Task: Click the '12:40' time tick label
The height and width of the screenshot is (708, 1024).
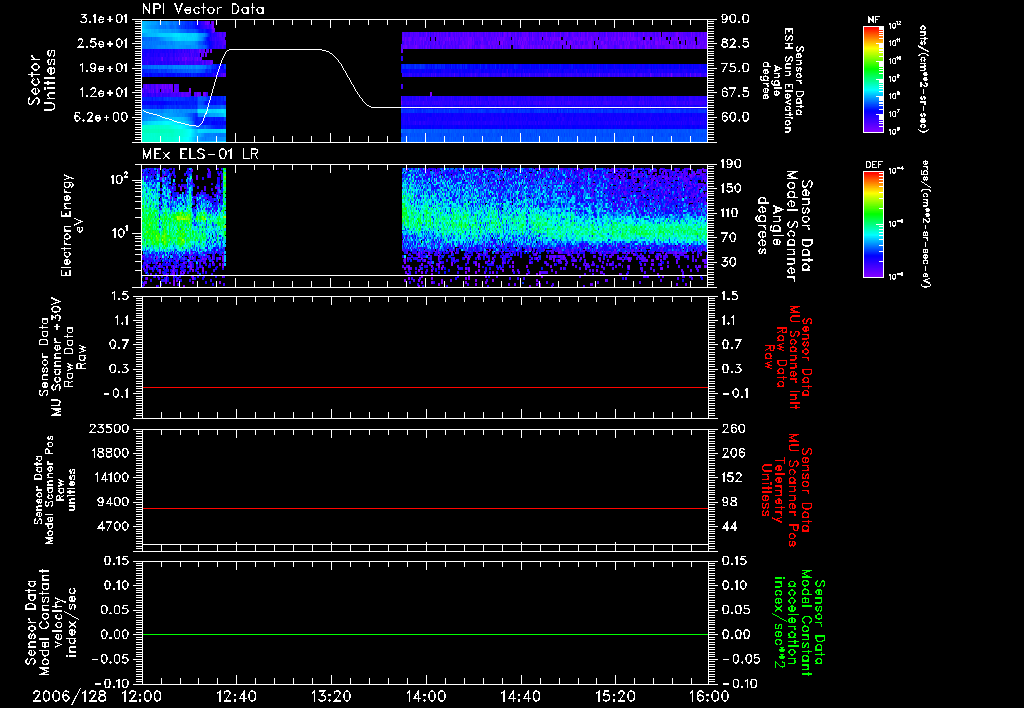Action: pyautogui.click(x=236, y=697)
